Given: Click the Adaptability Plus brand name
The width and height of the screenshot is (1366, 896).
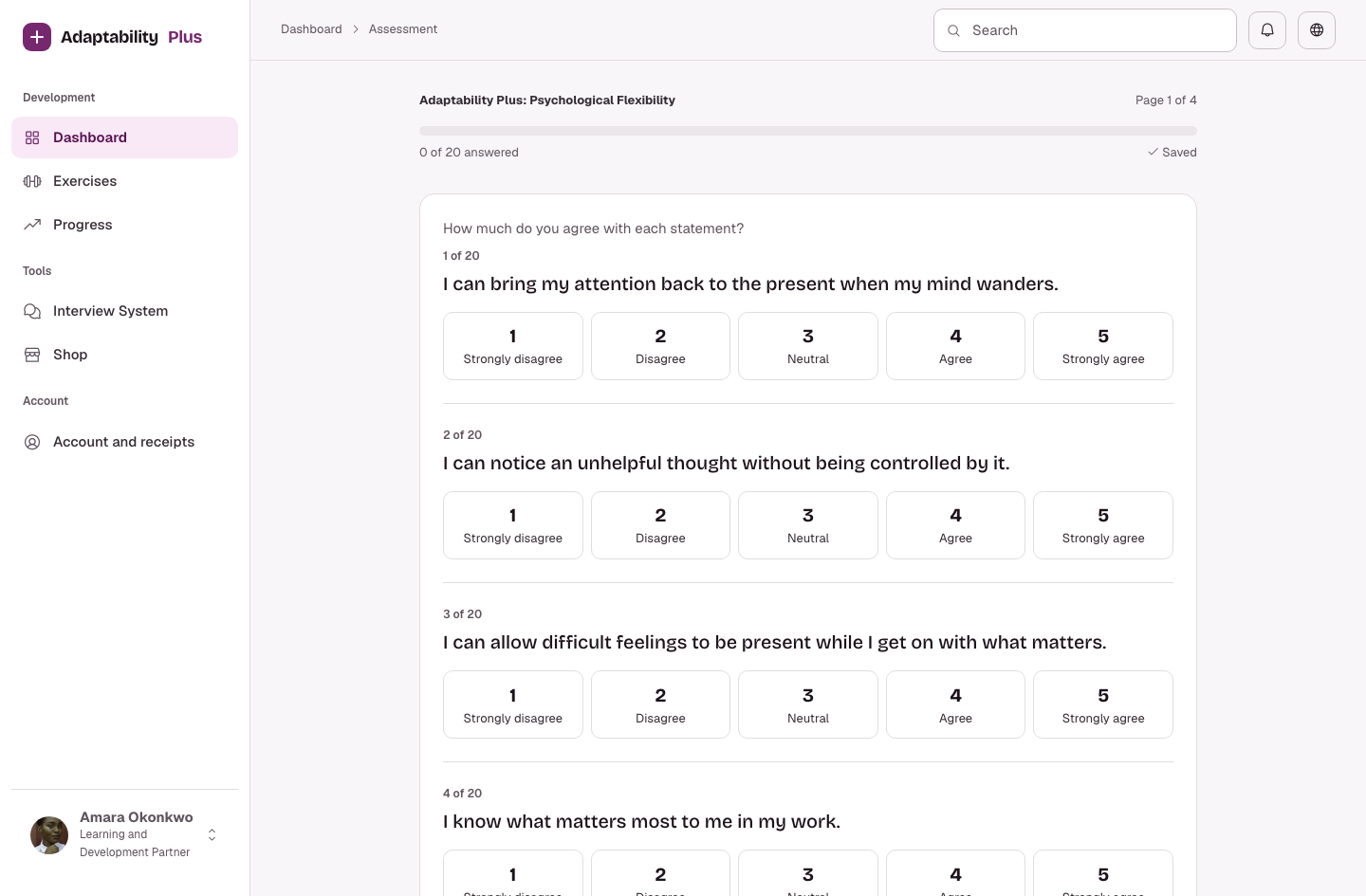Looking at the screenshot, I should coord(131,37).
